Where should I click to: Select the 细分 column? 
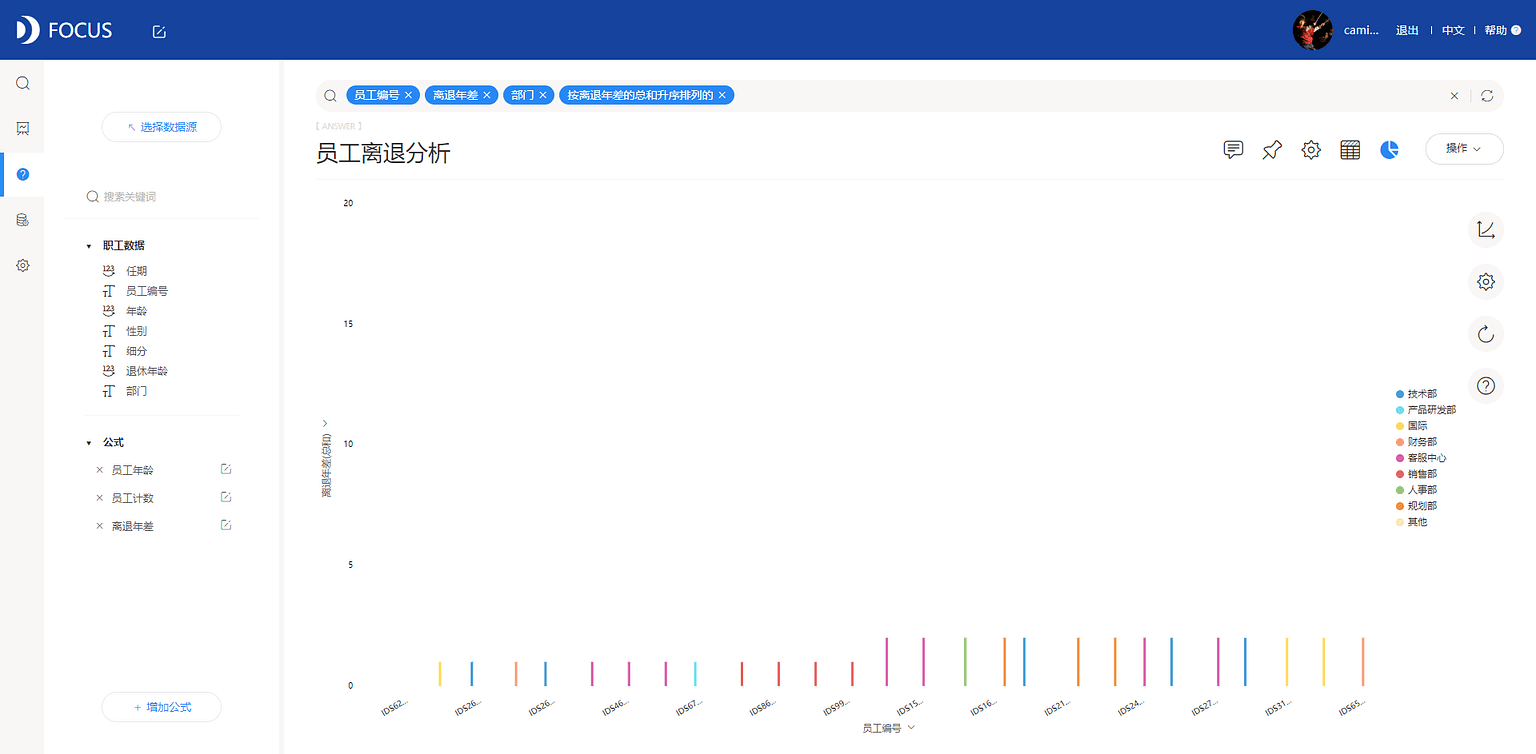136,351
